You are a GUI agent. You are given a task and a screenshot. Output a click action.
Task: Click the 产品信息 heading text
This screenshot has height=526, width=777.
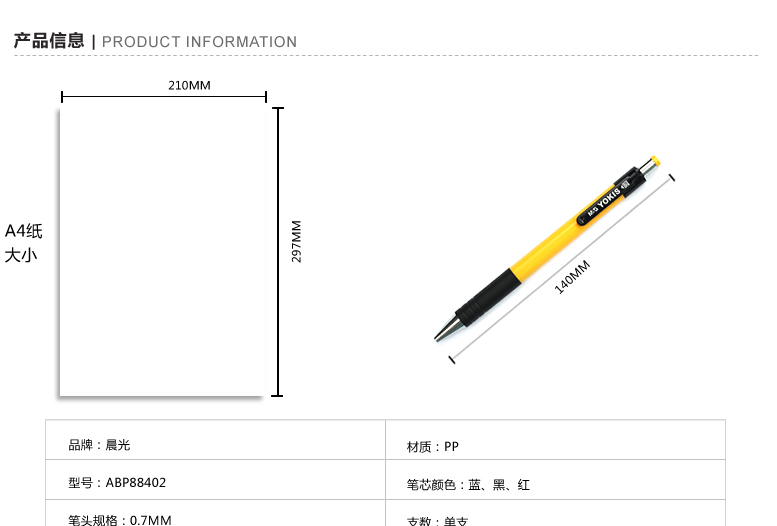[x=49, y=41]
